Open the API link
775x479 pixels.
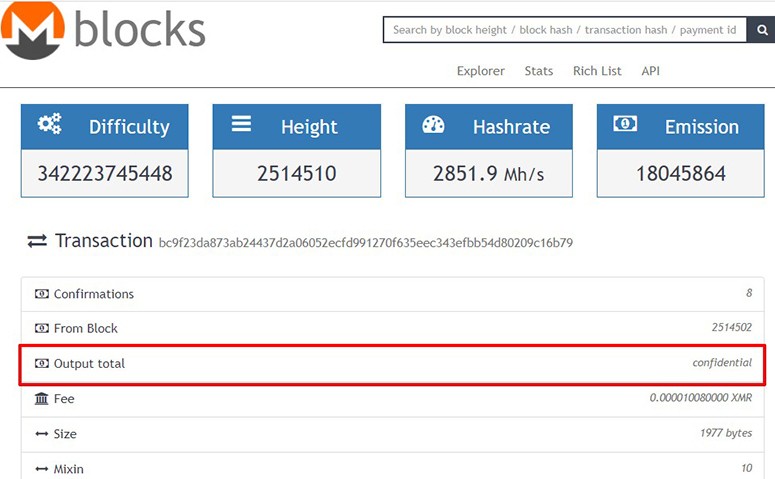(650, 71)
